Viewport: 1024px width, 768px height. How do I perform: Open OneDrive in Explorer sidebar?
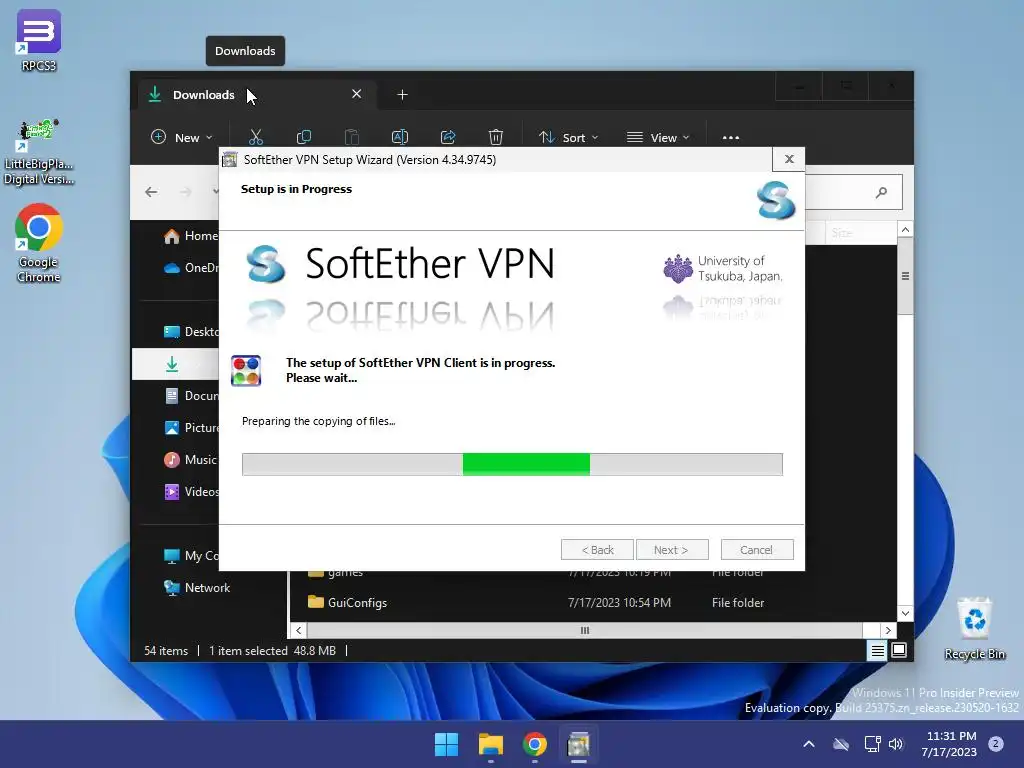[x=191, y=268]
